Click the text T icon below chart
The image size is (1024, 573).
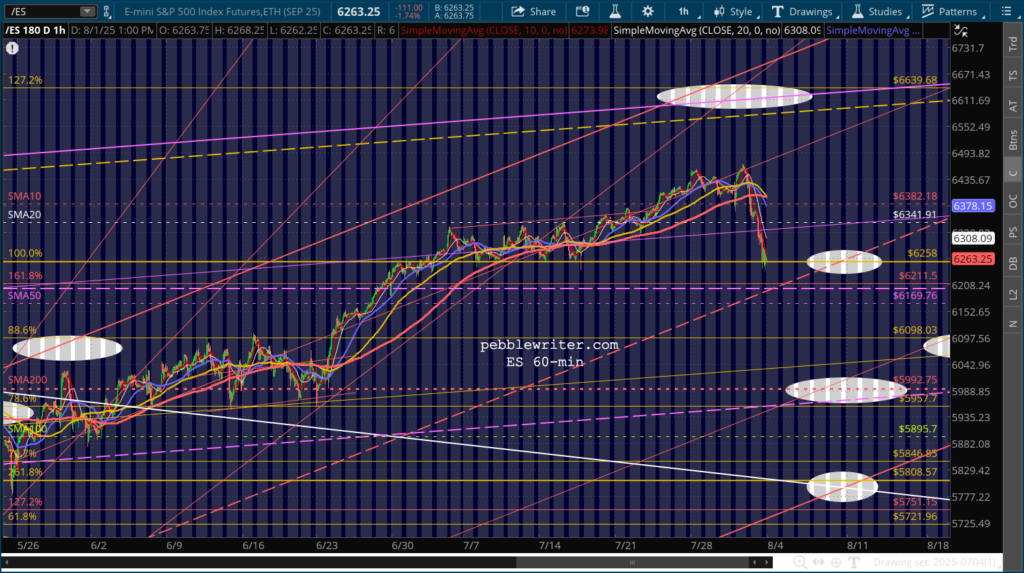(854, 562)
